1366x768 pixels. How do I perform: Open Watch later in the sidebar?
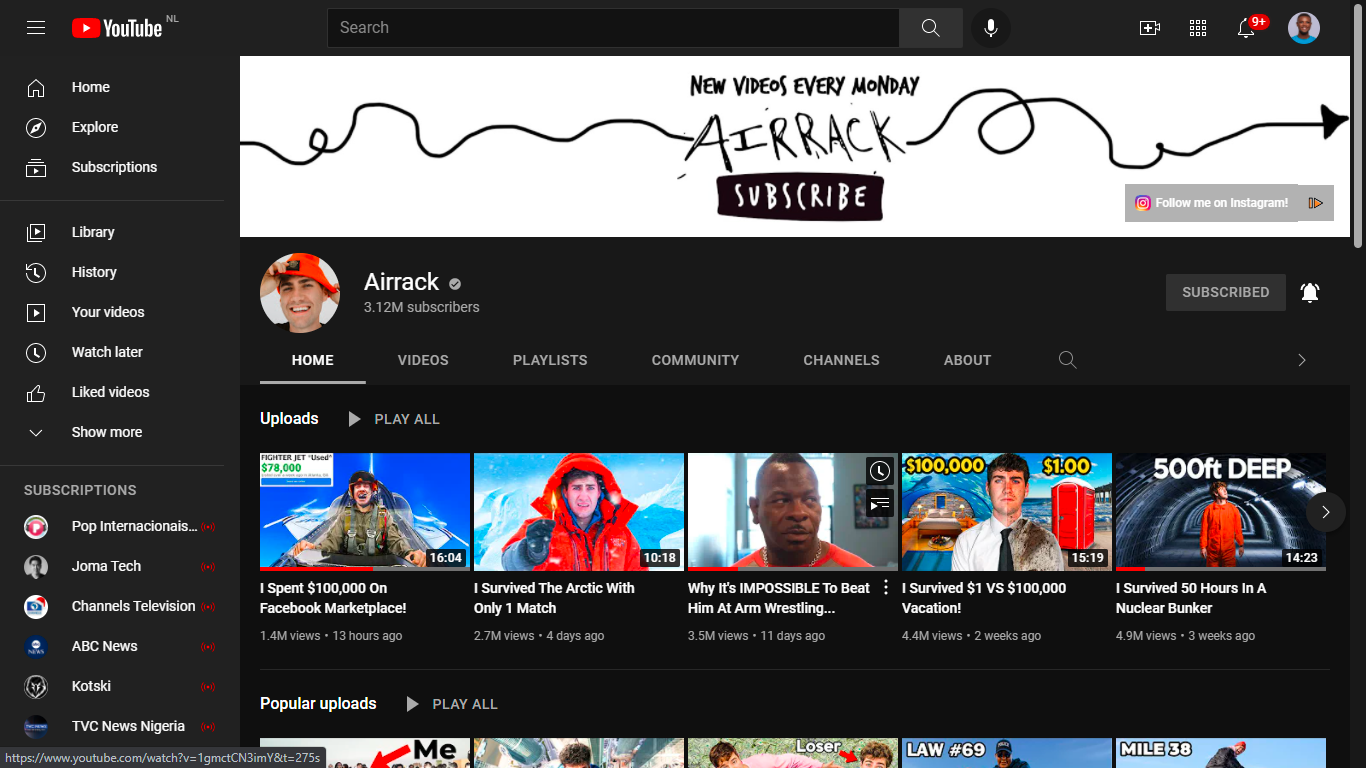(112, 352)
